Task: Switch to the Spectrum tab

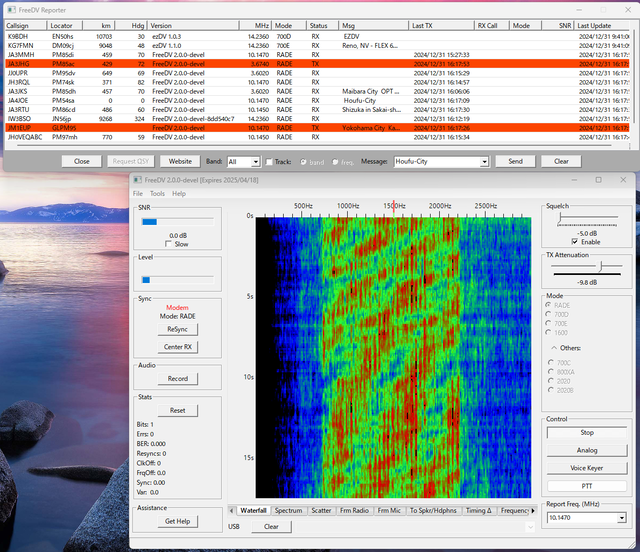Action: (288, 510)
